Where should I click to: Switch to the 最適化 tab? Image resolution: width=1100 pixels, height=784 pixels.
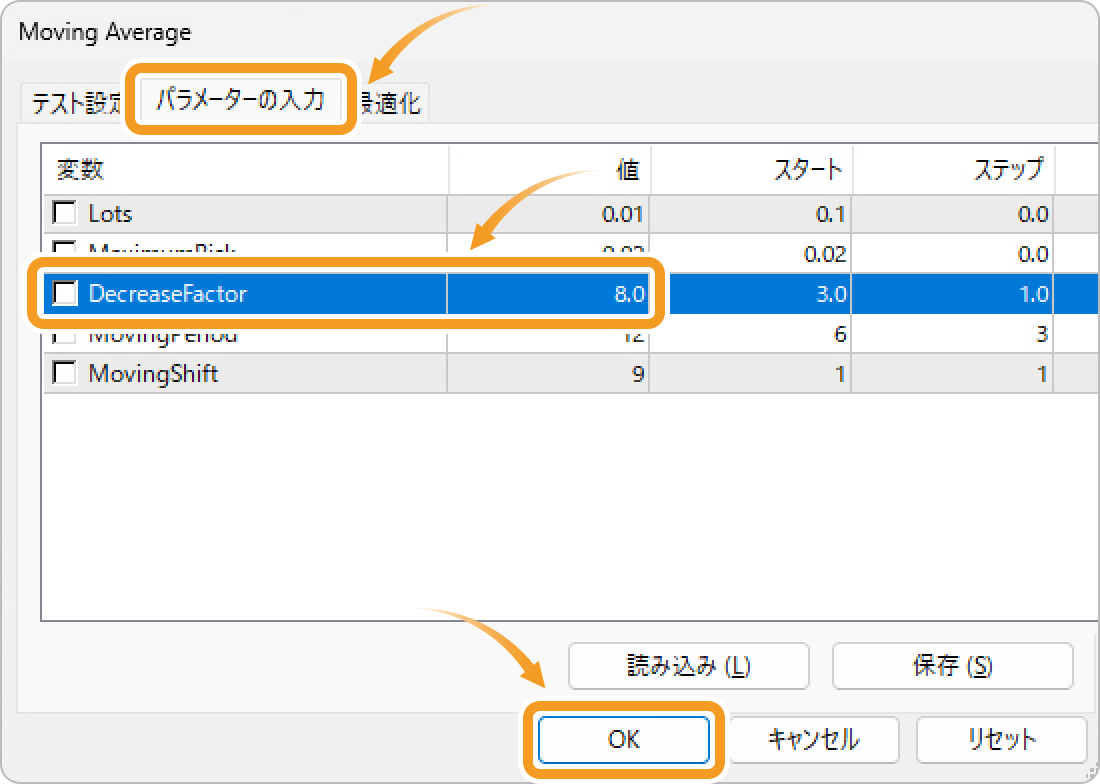click(389, 103)
